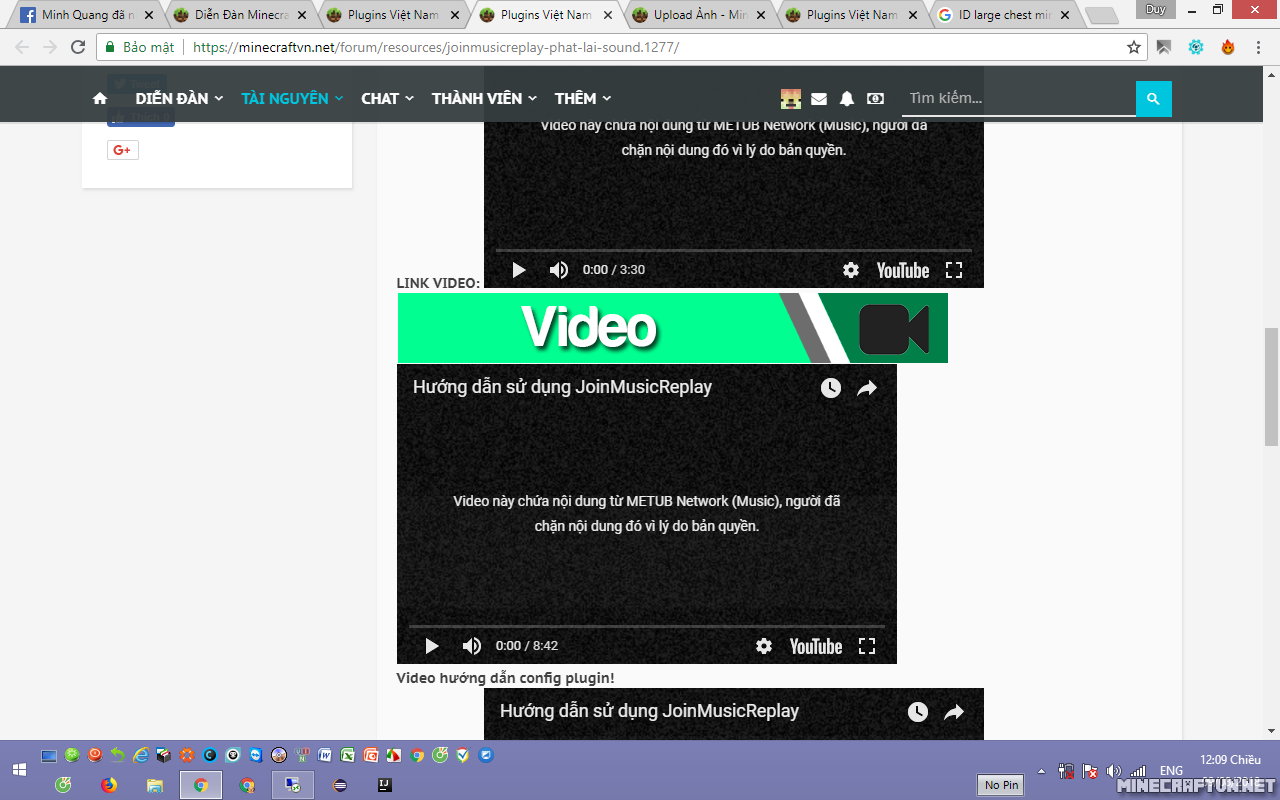Click the page vertical scrollbar thumb
Viewport: 1280px width, 800px height.
[x=1272, y=387]
